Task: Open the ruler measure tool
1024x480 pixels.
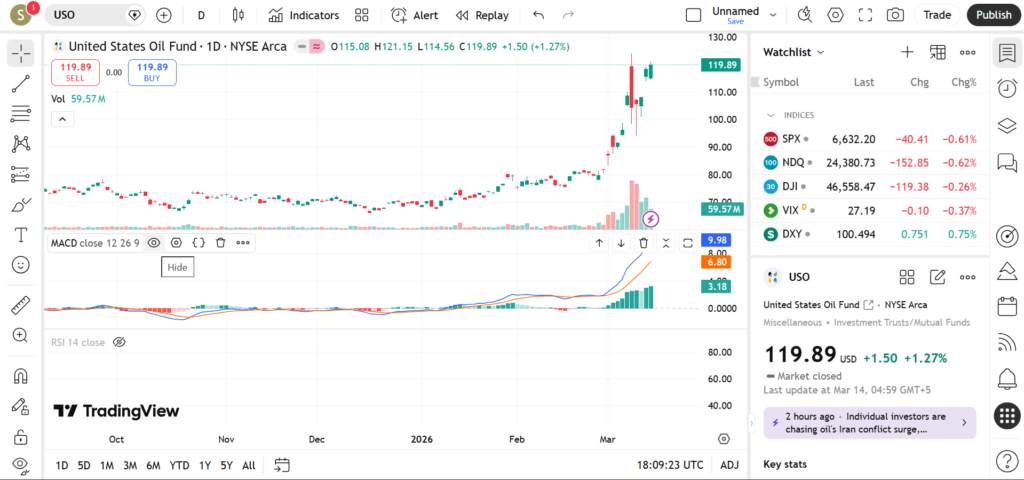Action: 21,305
